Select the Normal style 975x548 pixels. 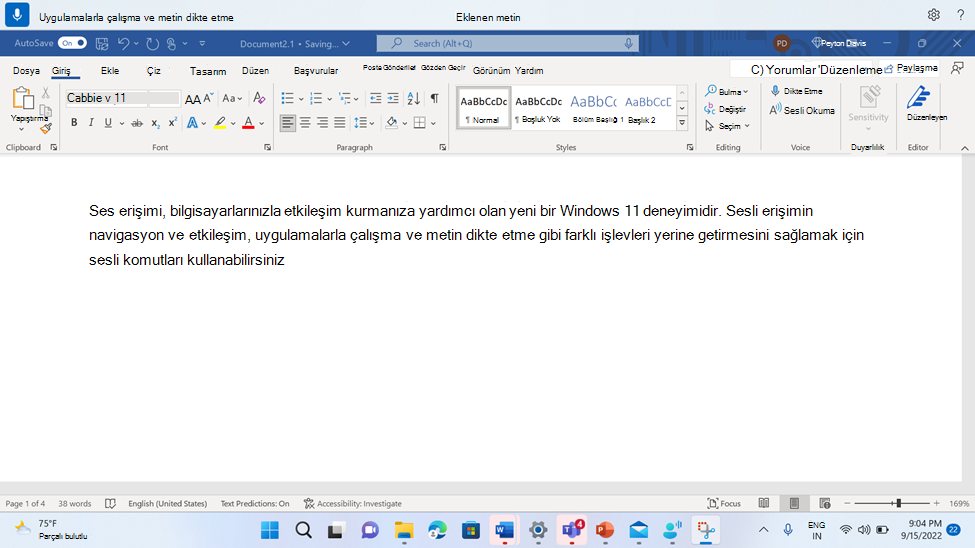pyautogui.click(x=483, y=108)
